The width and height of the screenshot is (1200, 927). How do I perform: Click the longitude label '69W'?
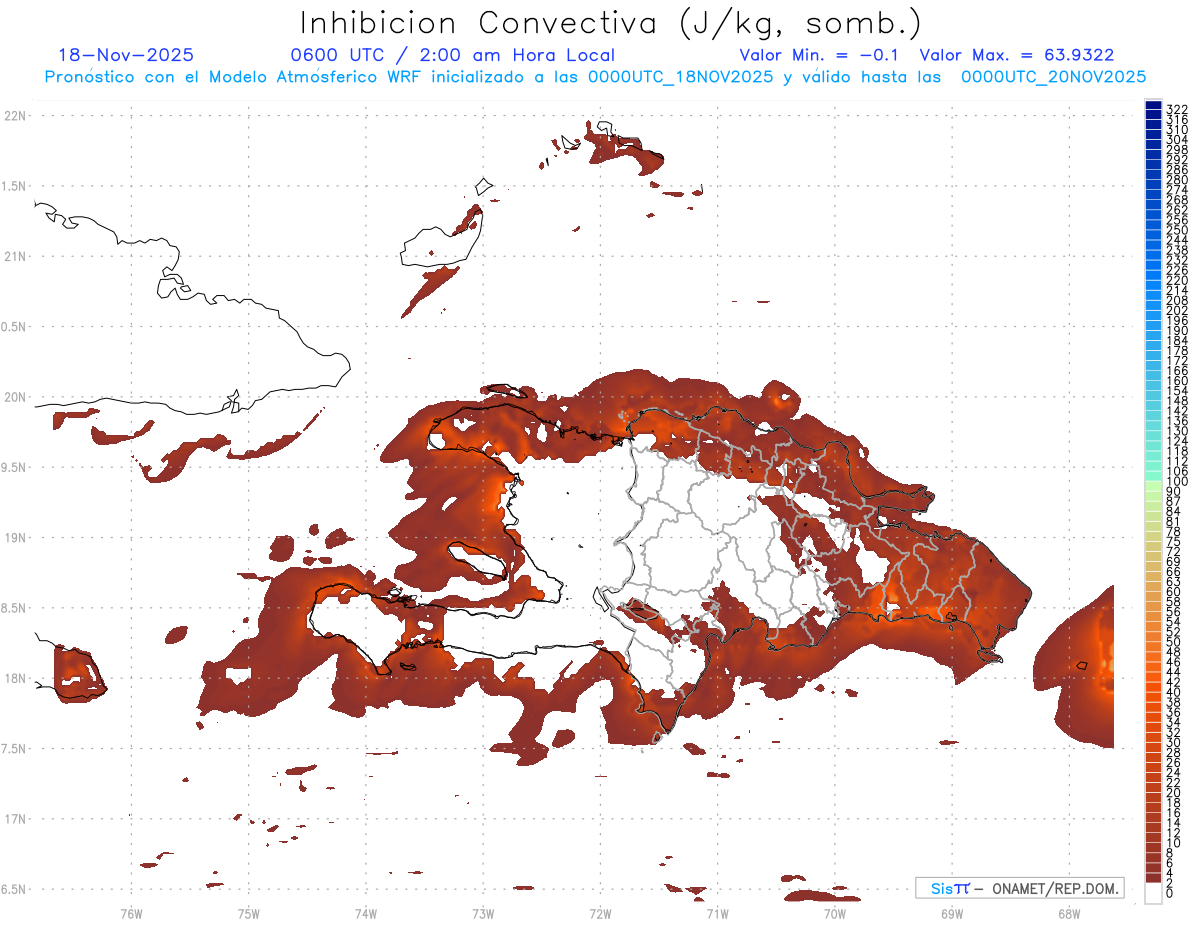[x=951, y=913]
